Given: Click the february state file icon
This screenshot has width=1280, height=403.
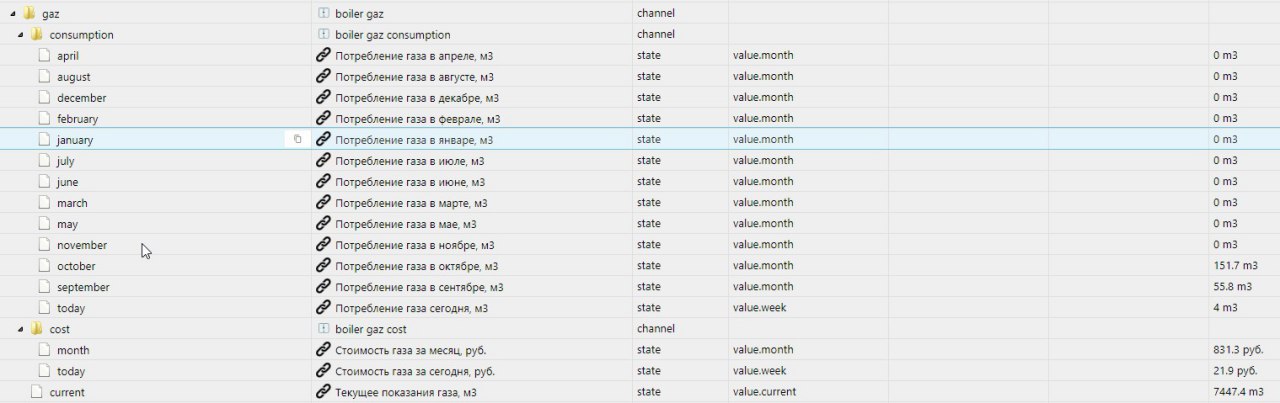Looking at the screenshot, I should [x=44, y=118].
